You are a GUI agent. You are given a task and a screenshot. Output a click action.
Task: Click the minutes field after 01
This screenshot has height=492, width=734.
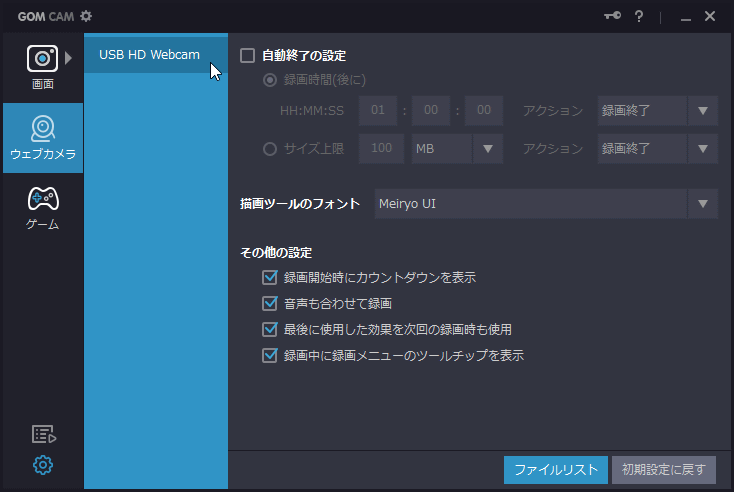pyautogui.click(x=431, y=110)
